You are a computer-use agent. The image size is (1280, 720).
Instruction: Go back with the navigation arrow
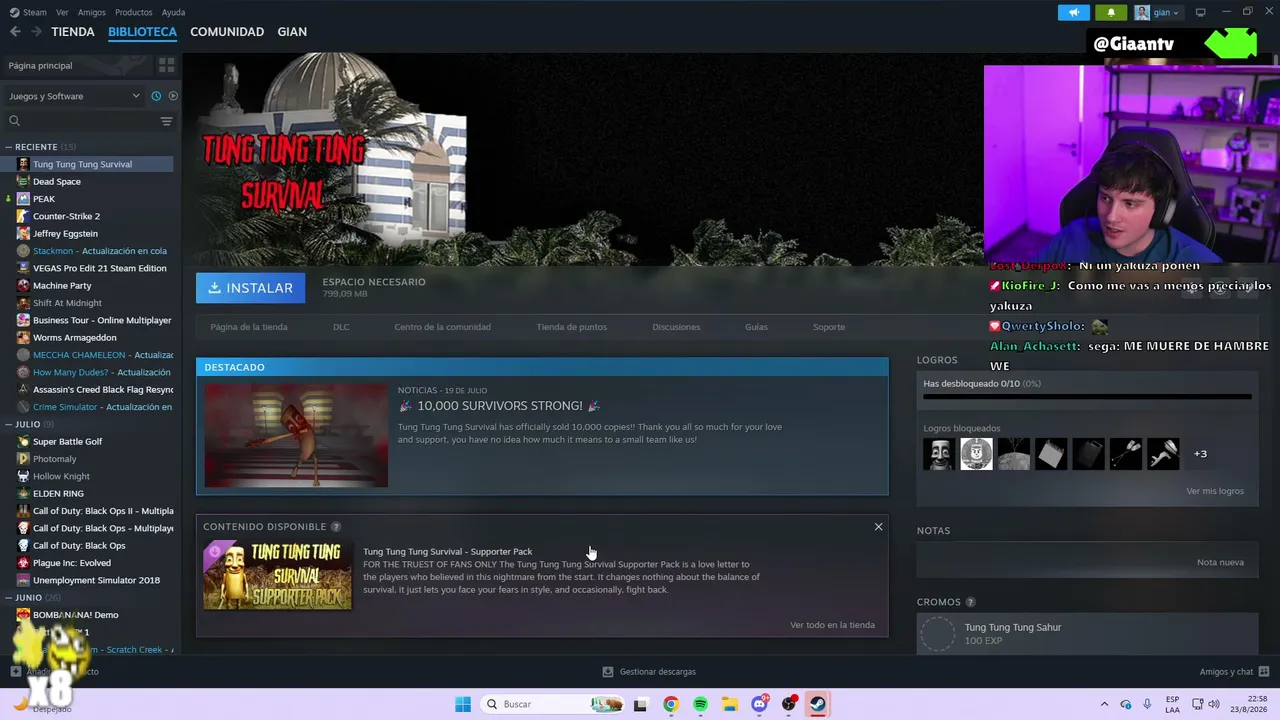[x=15, y=32]
